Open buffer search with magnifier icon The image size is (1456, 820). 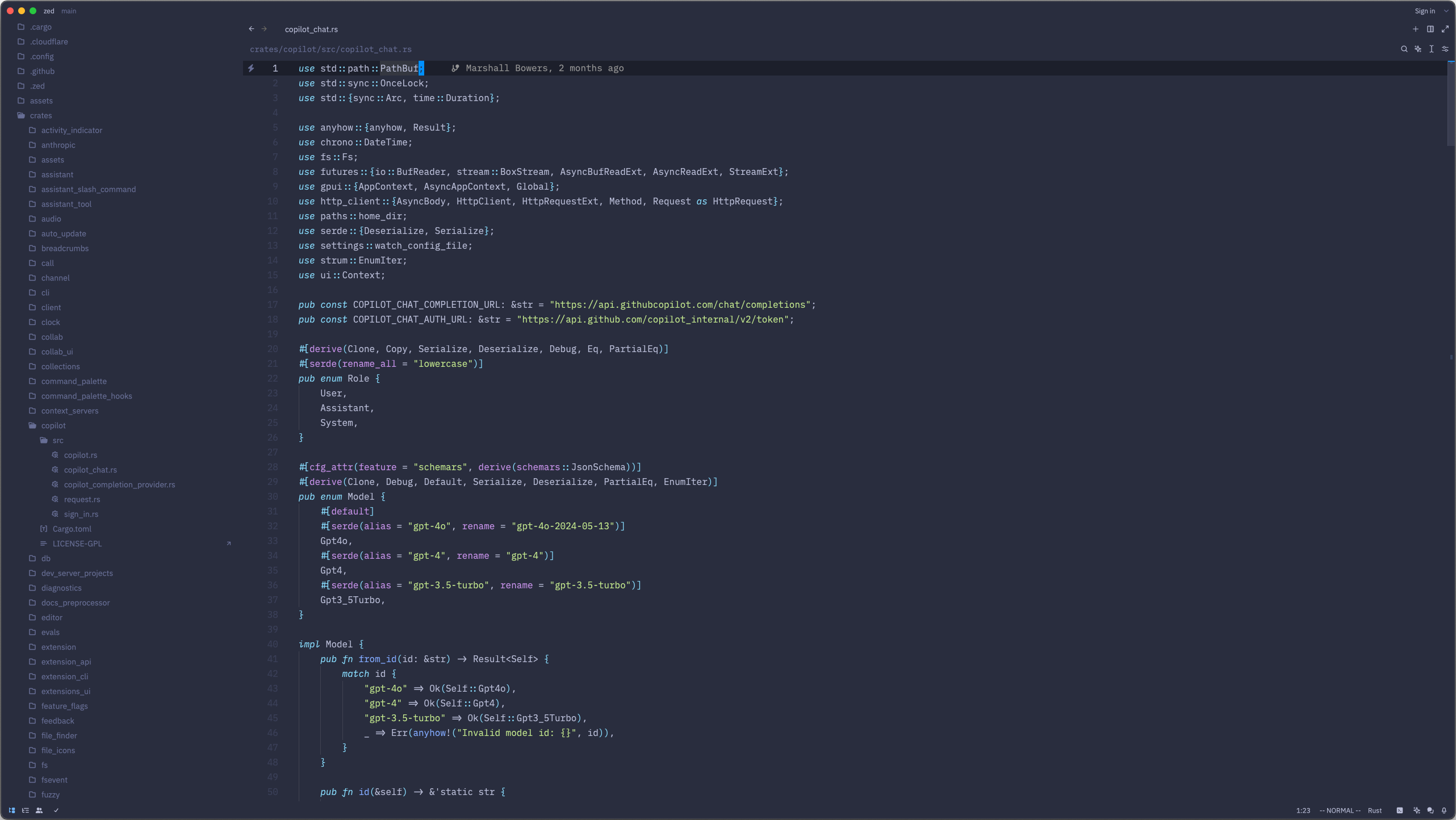1404,49
